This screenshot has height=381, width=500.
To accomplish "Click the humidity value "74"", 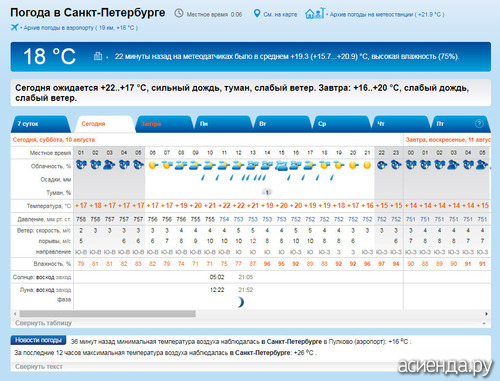I will click(181, 264).
